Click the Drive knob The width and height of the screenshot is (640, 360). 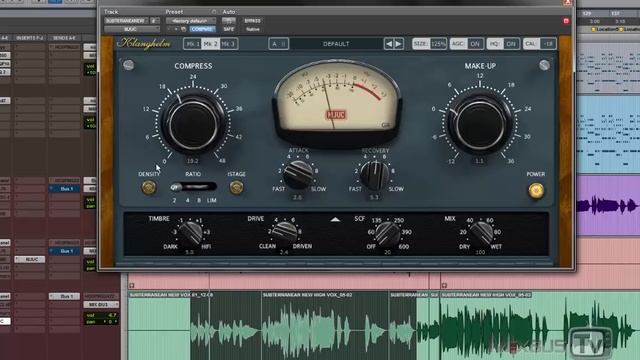tap(284, 233)
